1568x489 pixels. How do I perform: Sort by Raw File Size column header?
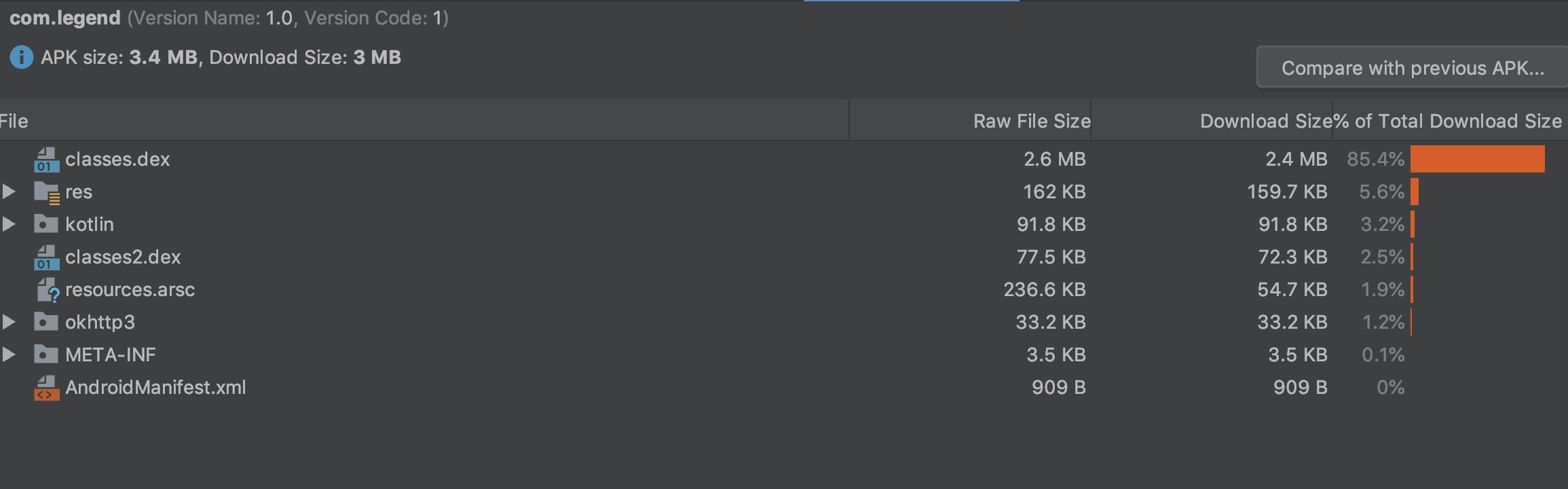[1031, 121]
